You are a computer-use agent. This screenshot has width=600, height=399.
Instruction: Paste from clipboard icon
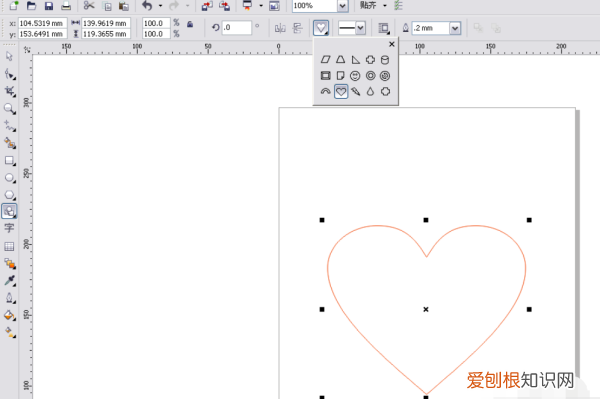click(124, 6)
